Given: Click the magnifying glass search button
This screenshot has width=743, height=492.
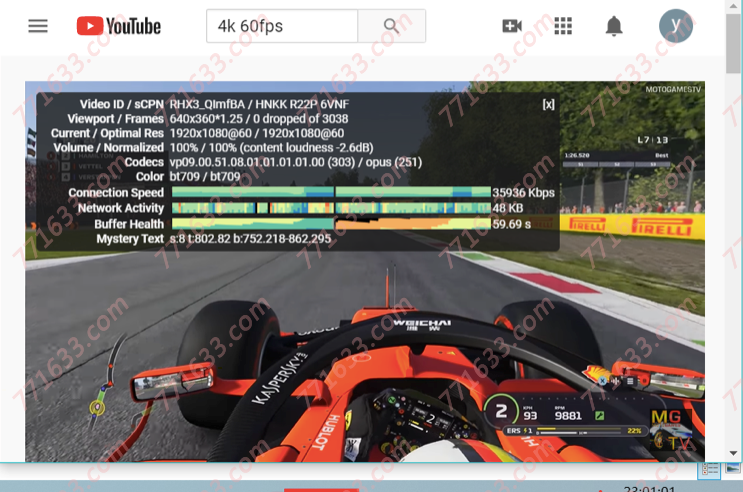Looking at the screenshot, I should [x=391, y=26].
